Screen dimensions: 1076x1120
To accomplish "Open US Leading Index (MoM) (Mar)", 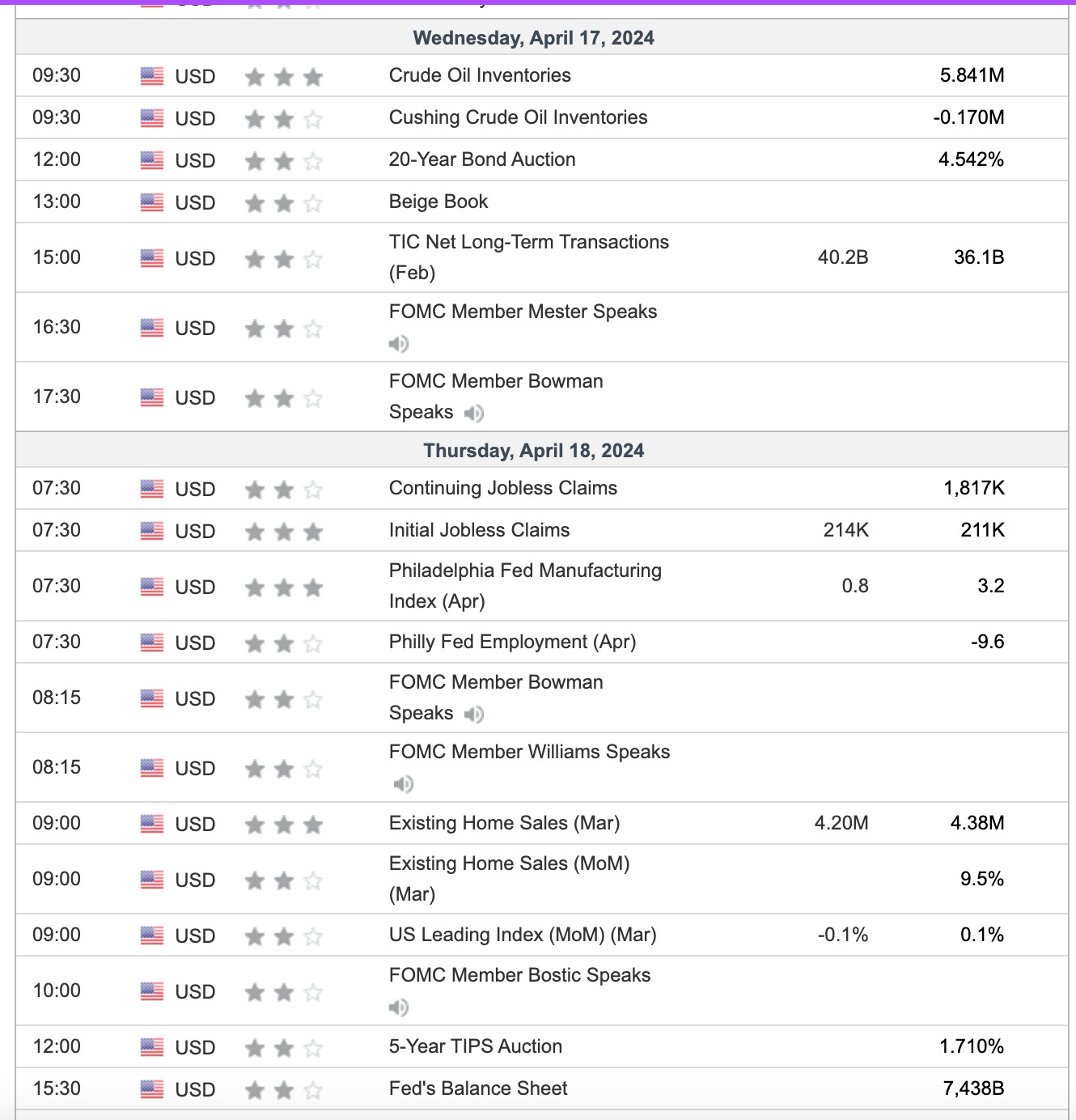I will click(x=523, y=935).
